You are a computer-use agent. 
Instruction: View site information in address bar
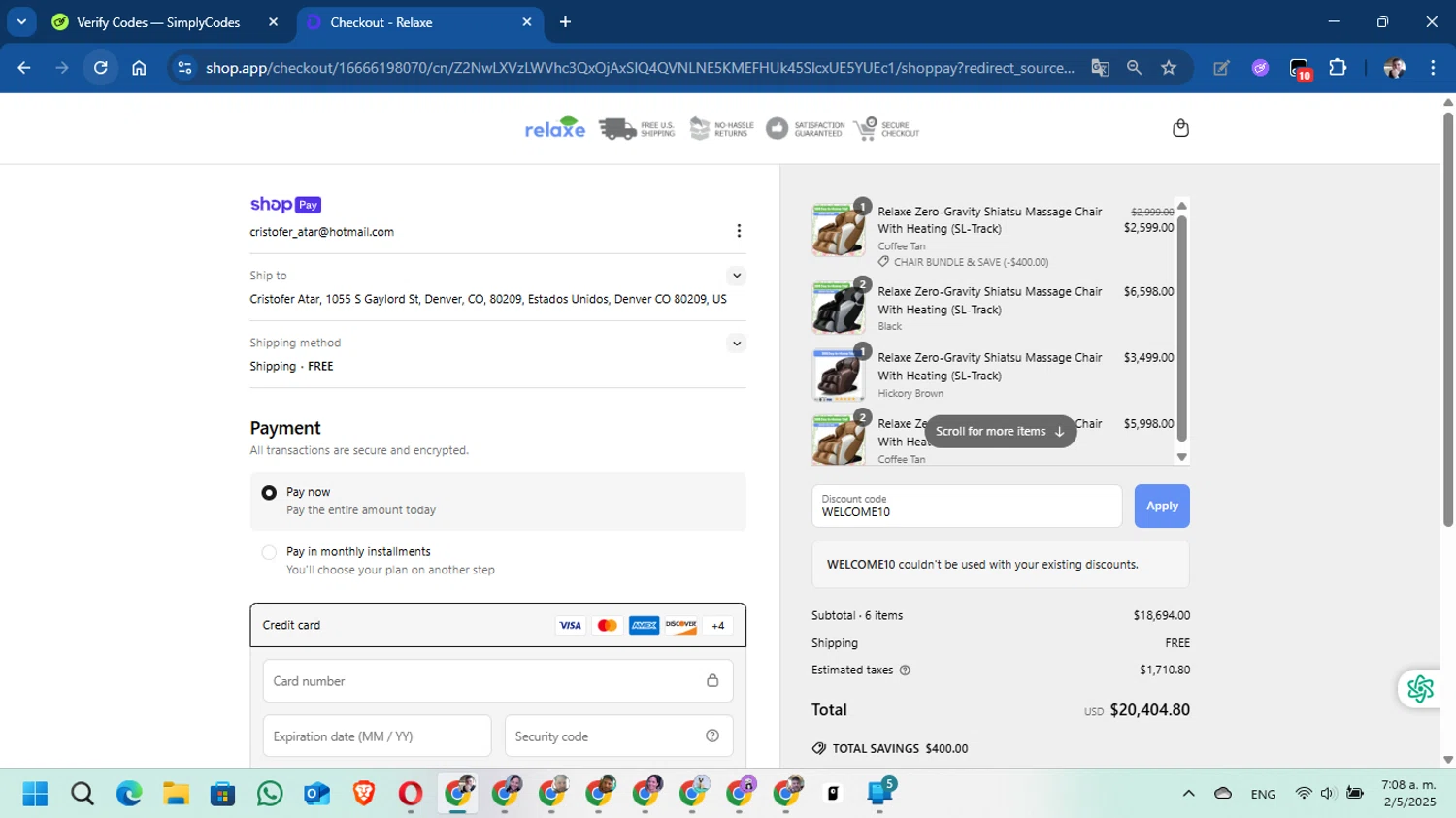[x=184, y=68]
